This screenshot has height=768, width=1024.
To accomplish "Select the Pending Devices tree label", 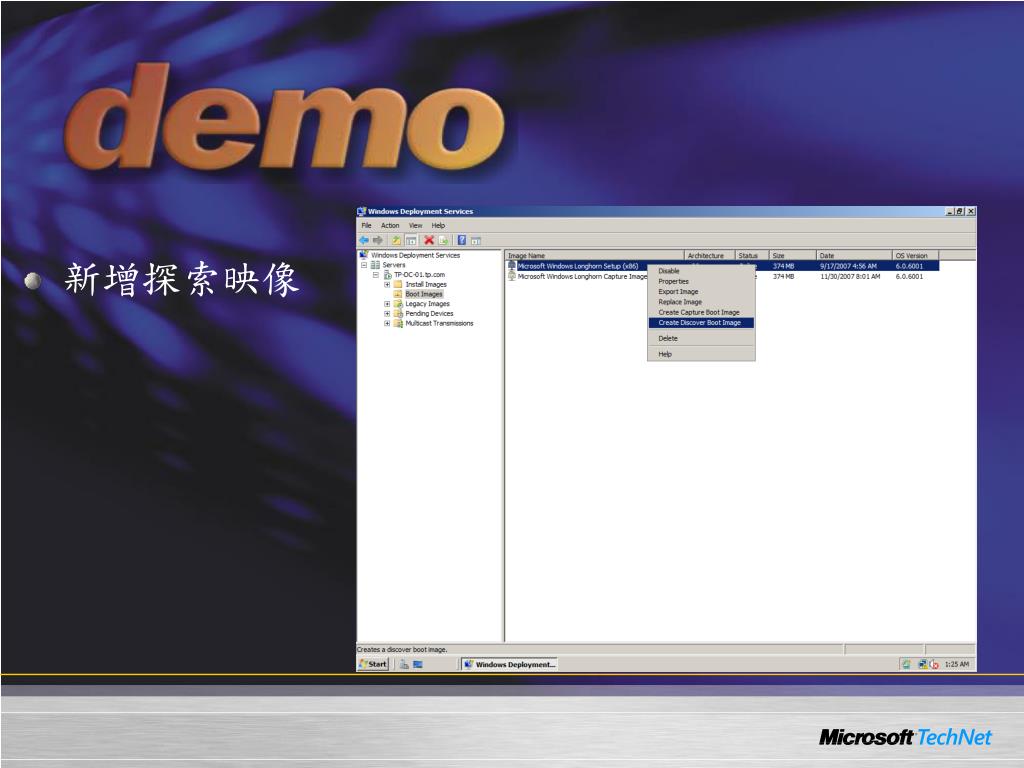I will coord(429,313).
